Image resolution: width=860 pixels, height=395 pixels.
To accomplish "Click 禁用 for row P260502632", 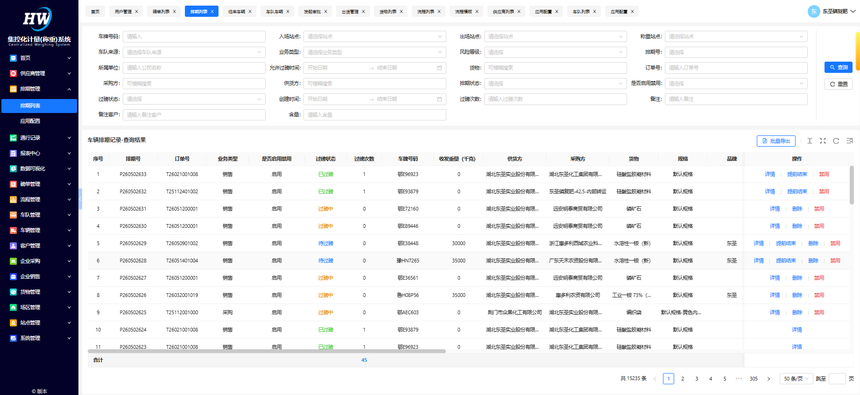I will [x=824, y=191].
